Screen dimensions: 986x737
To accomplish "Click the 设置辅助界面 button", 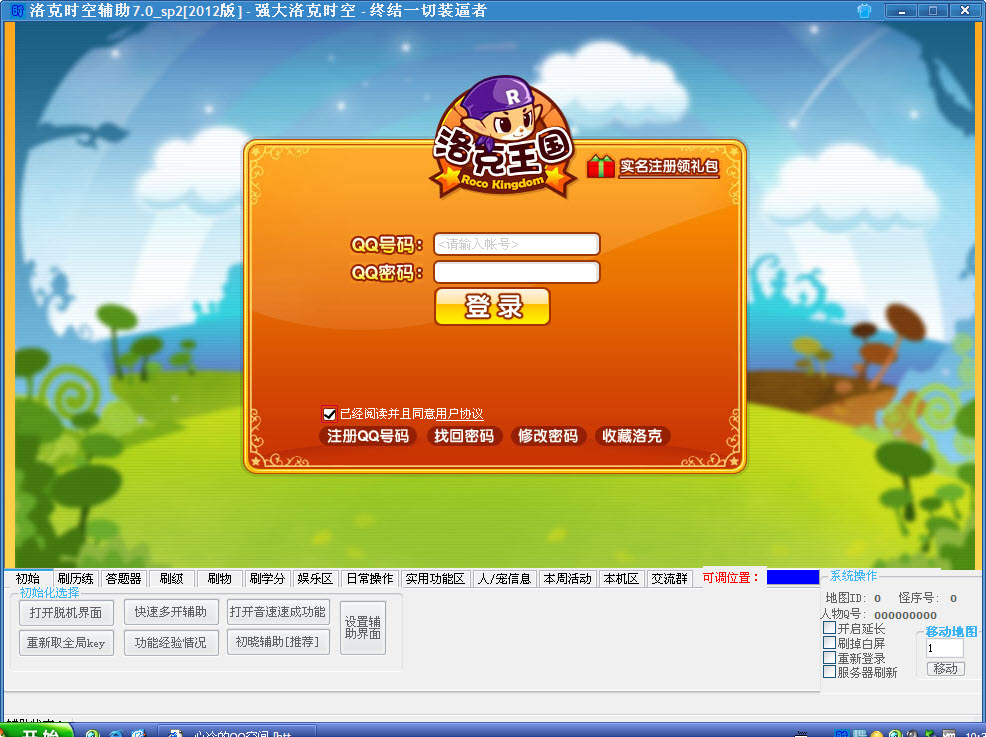I will coord(363,628).
